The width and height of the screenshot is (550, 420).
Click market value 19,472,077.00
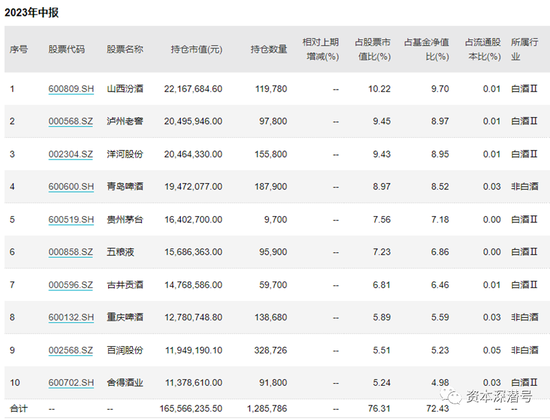pyautogui.click(x=194, y=187)
